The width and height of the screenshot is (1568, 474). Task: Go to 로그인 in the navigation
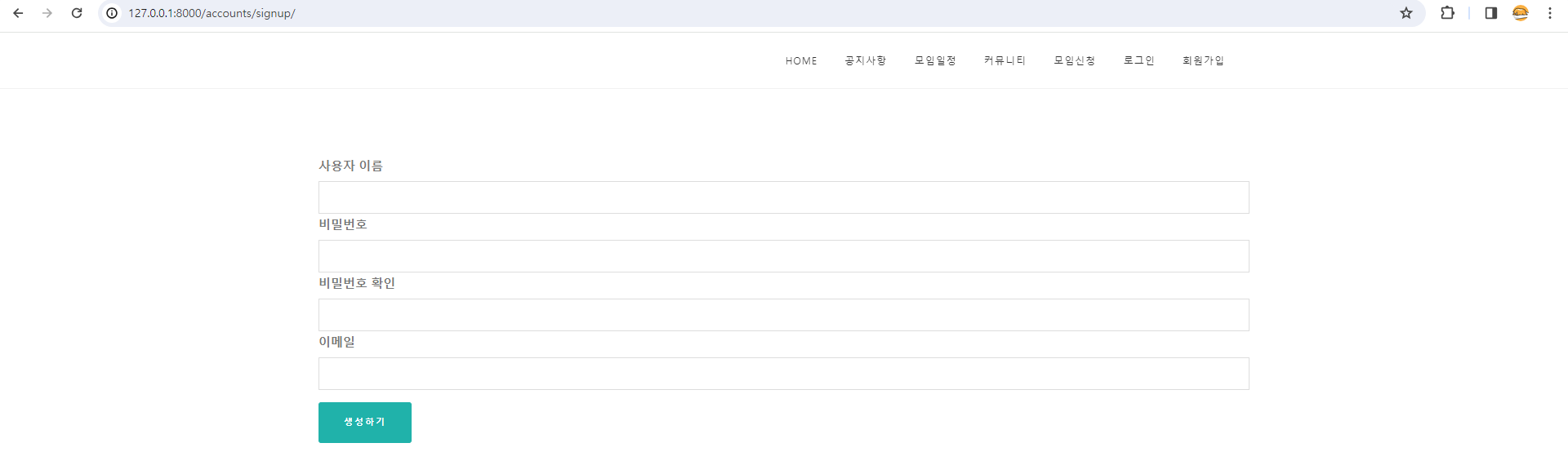1138,60
